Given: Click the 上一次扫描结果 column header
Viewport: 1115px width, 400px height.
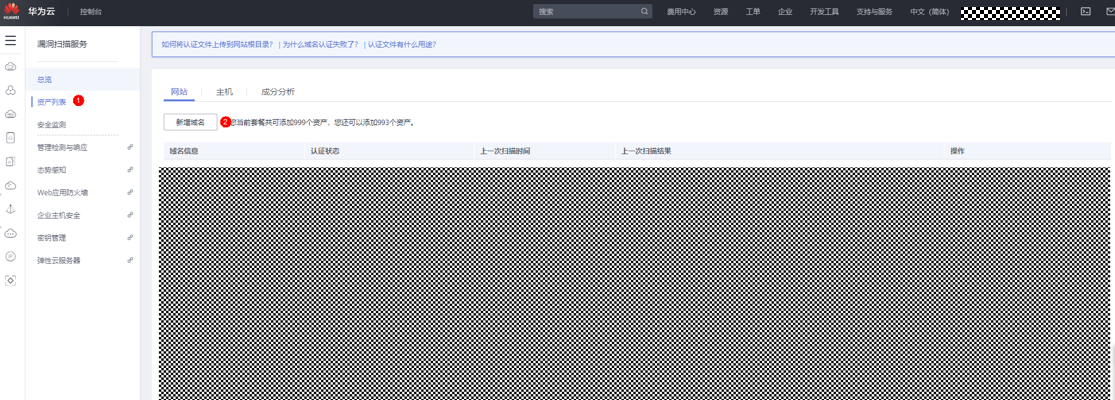Looking at the screenshot, I should 646,151.
